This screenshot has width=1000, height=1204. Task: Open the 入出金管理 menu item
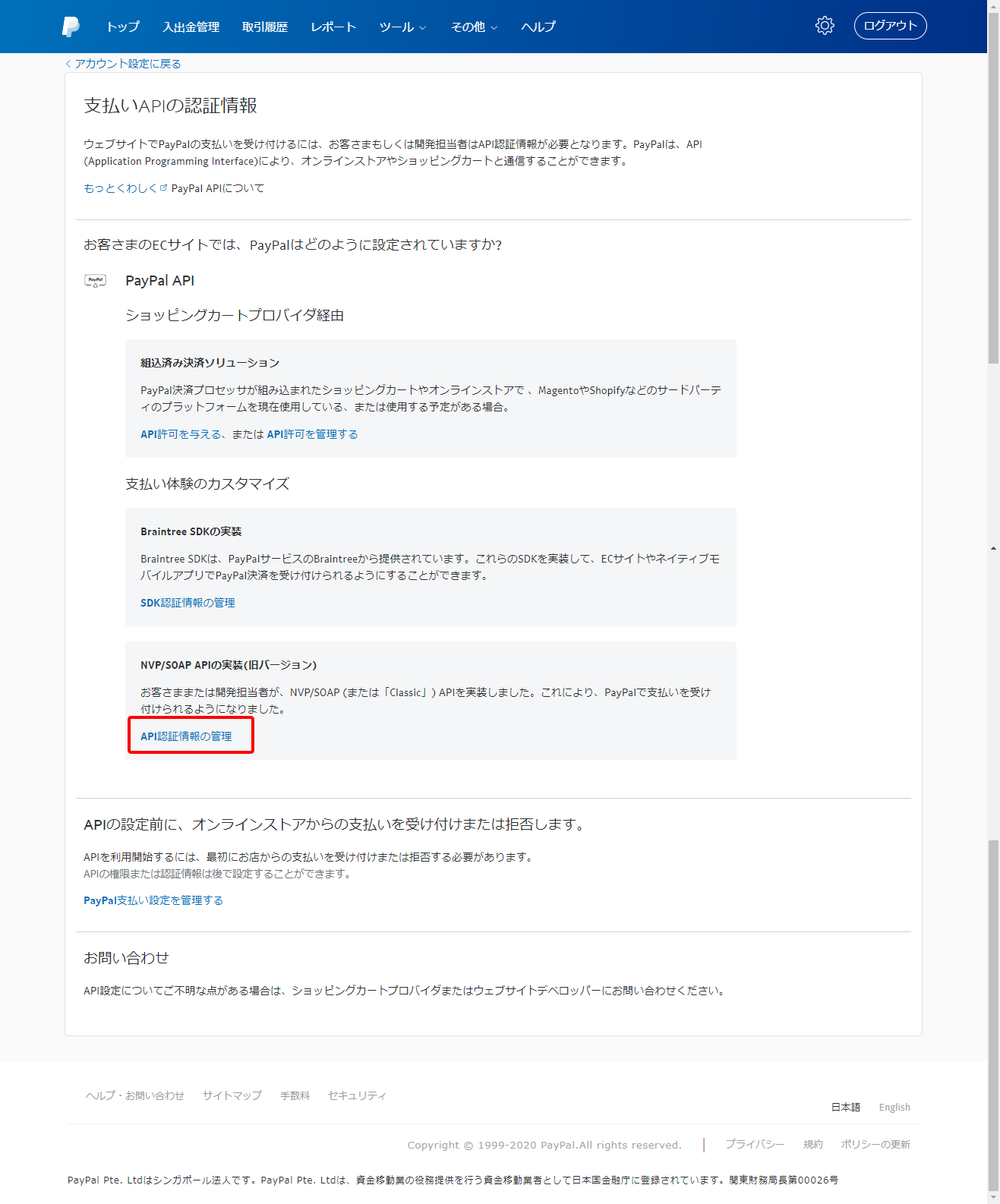pyautogui.click(x=191, y=27)
